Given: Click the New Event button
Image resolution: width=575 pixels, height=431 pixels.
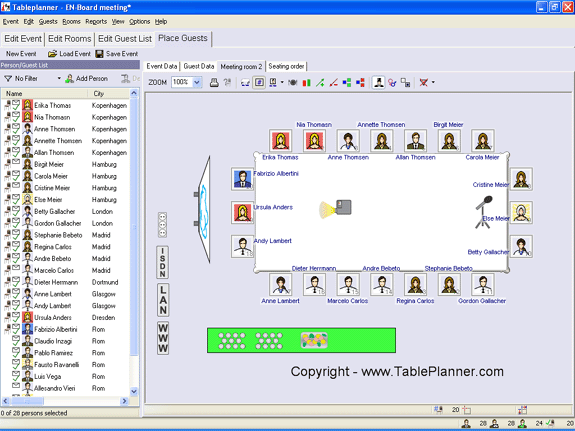Looking at the screenshot, I should pyautogui.click(x=21, y=54).
